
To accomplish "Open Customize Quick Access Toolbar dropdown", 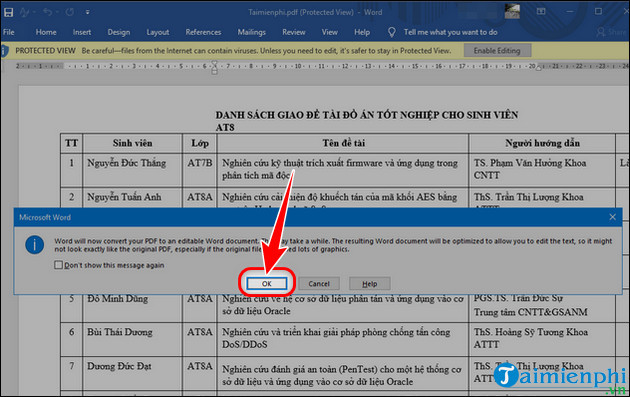I will pos(87,12).
